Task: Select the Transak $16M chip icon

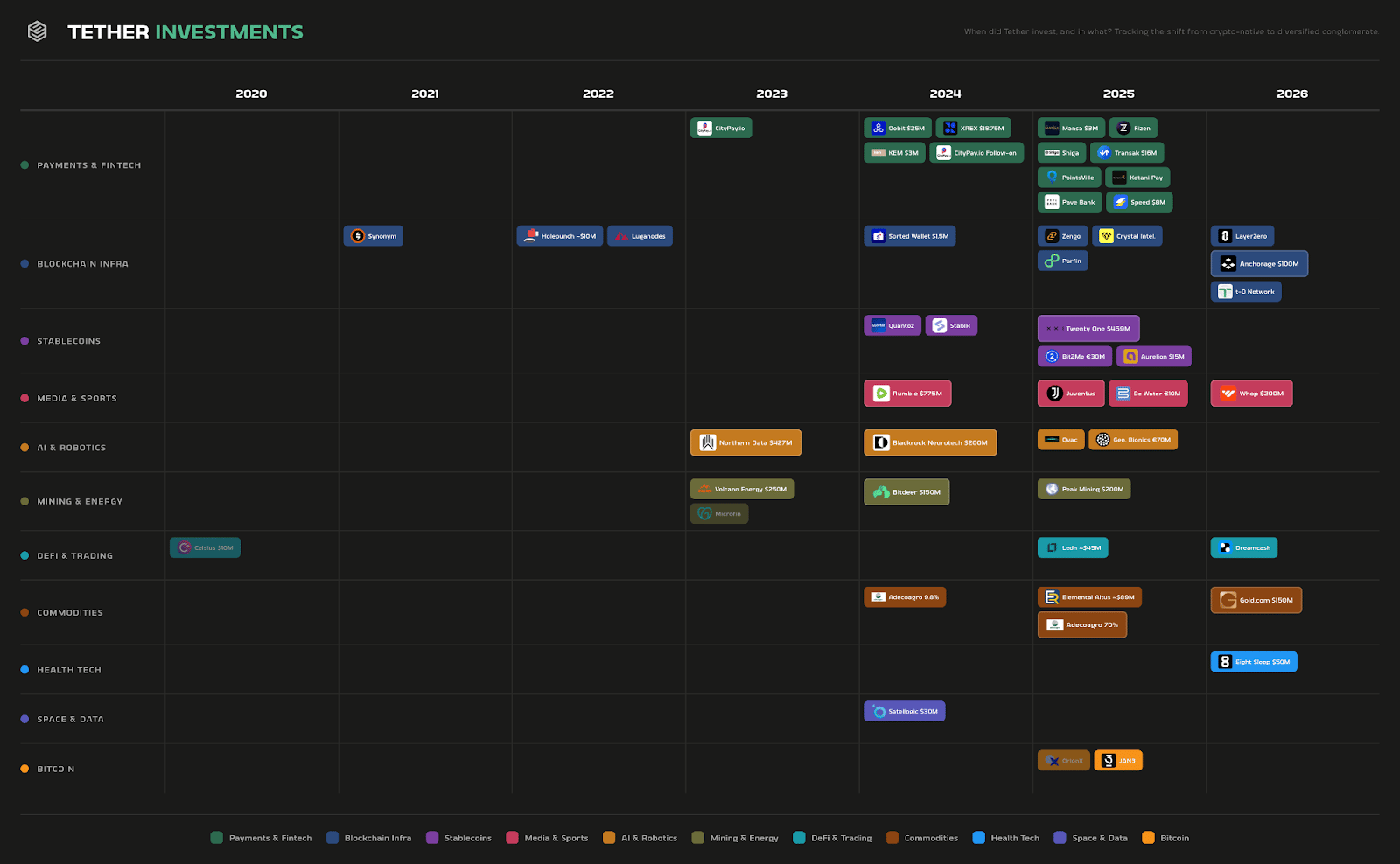Action: click(1104, 152)
